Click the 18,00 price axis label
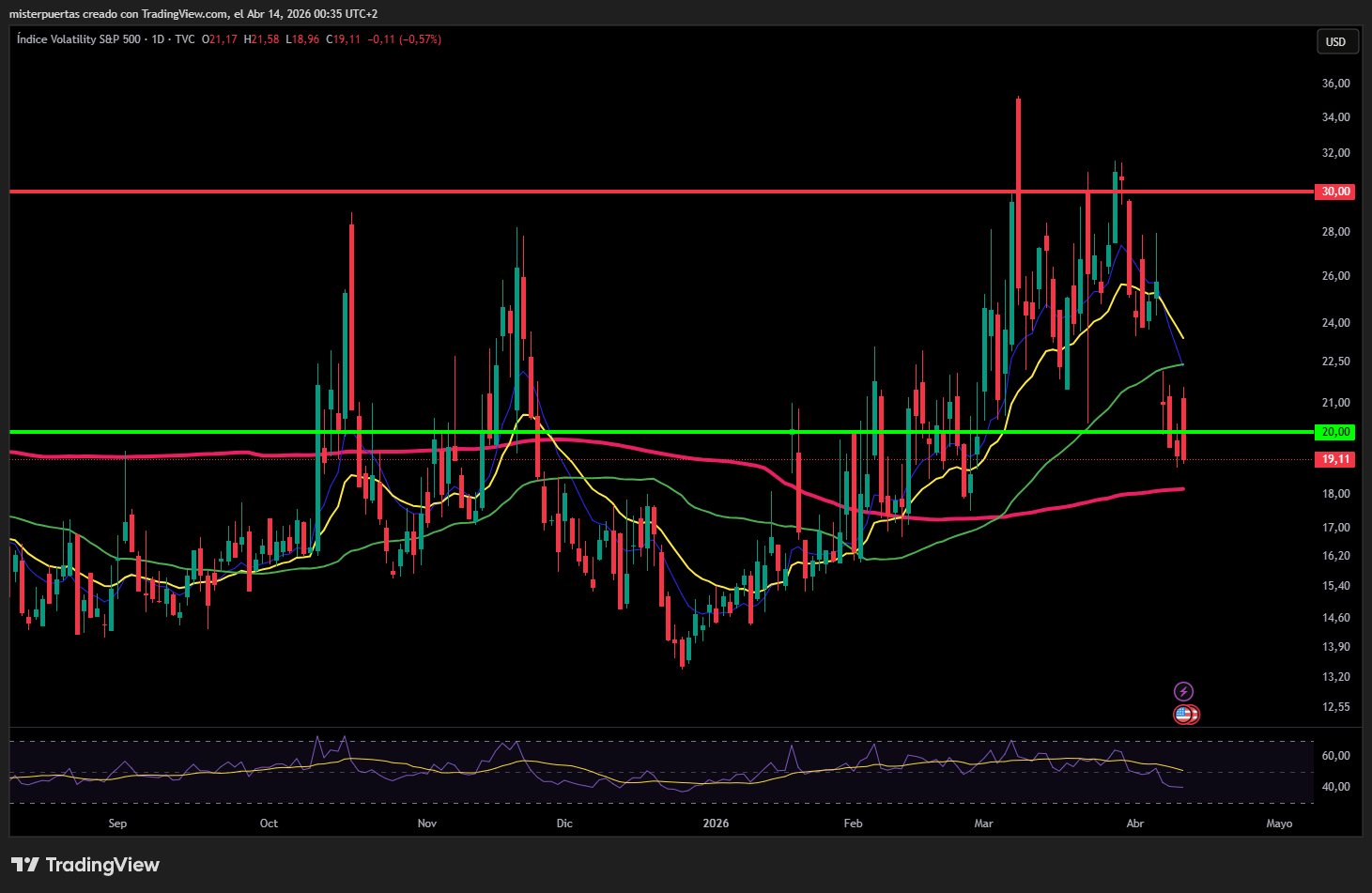 coord(1335,494)
